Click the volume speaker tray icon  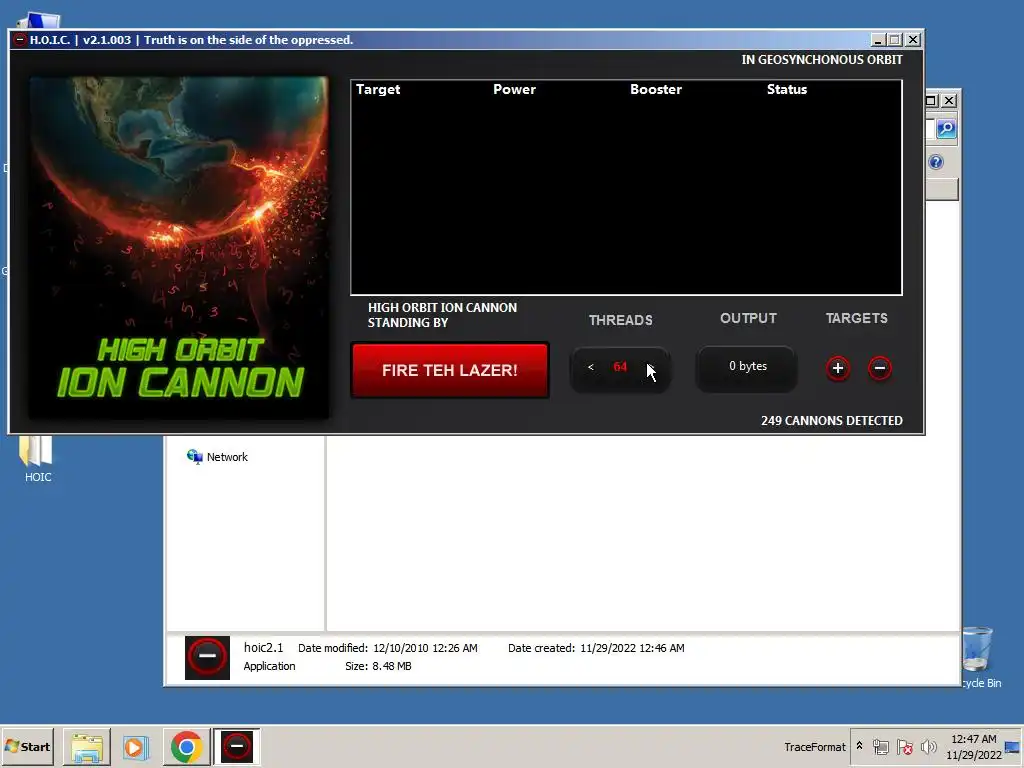(928, 746)
